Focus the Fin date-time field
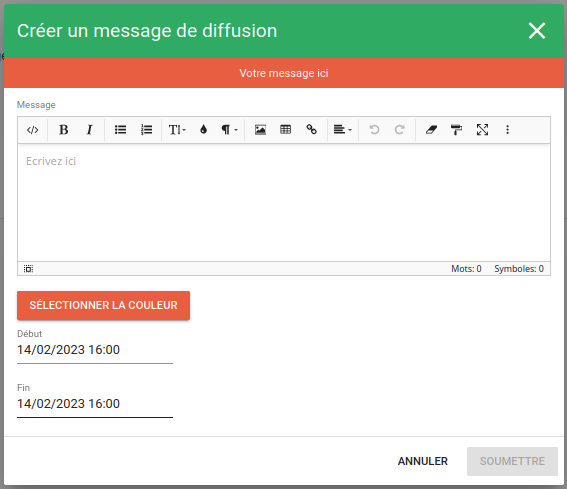567x489 pixels. (95, 404)
